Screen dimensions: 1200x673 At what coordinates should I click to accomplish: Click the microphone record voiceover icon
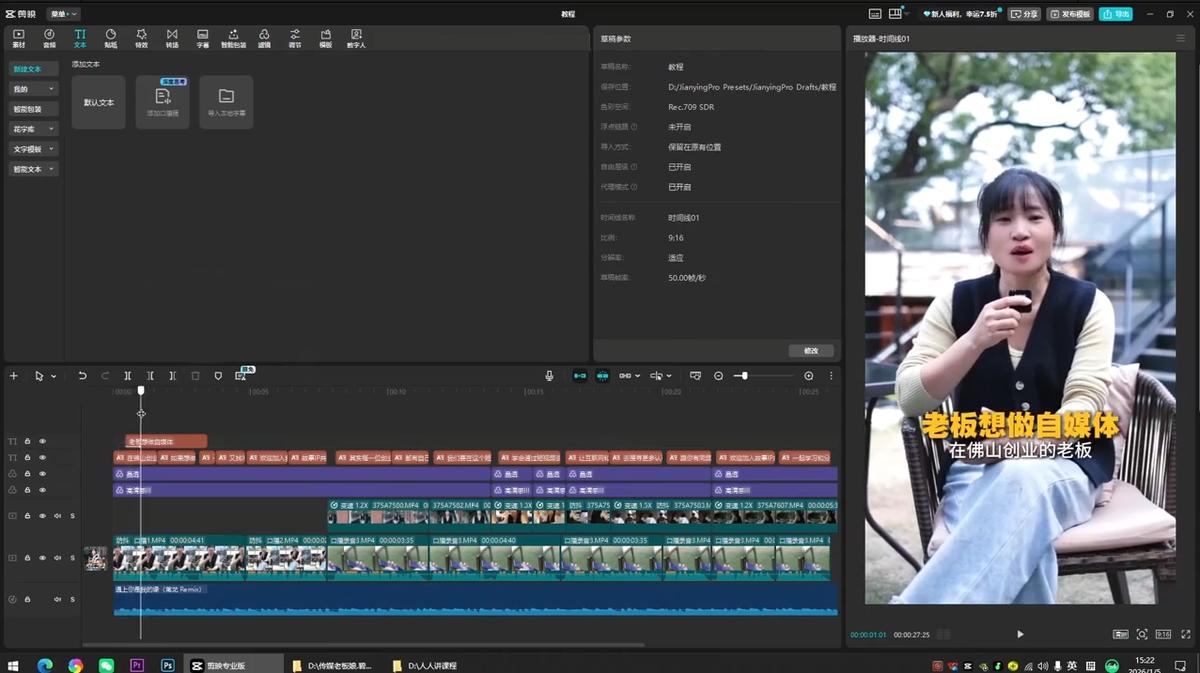(549, 376)
